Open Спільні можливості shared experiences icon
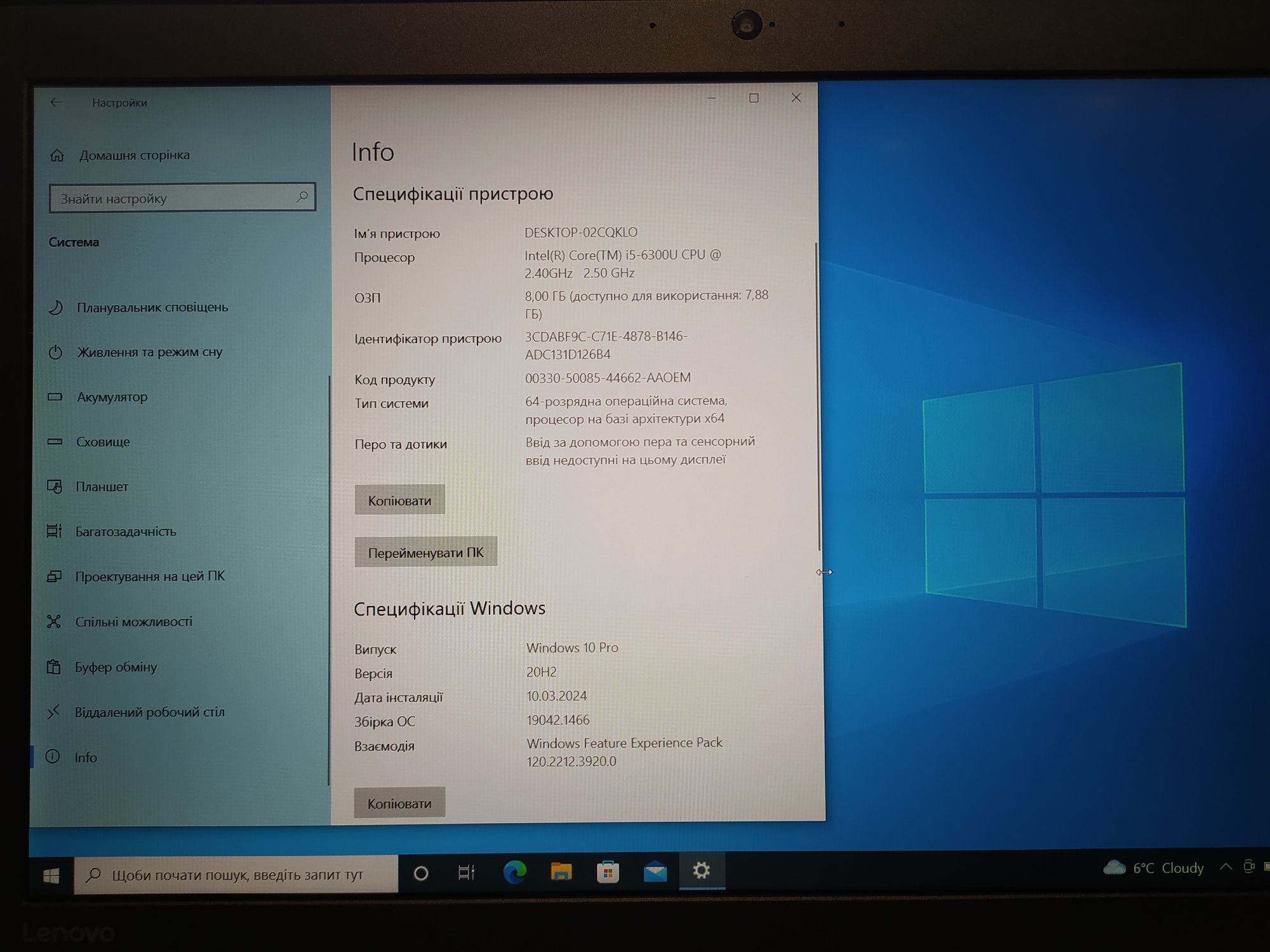The width and height of the screenshot is (1270, 952). click(54, 621)
